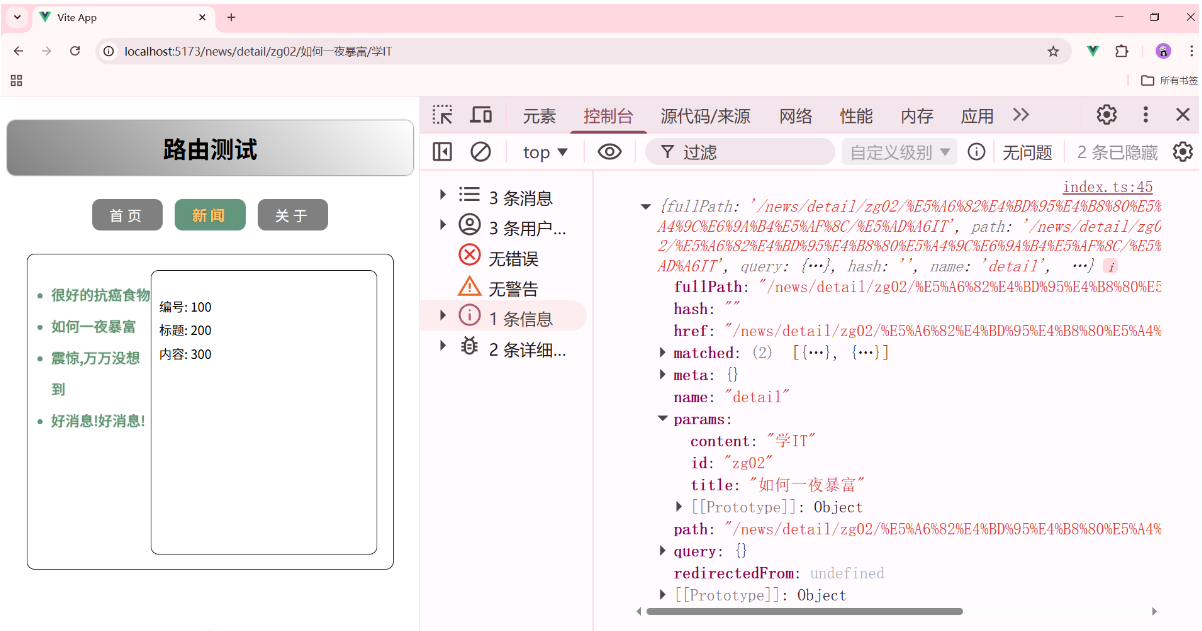Bookmark this page with the star icon
This screenshot has height=631, width=1202.
[1053, 51]
